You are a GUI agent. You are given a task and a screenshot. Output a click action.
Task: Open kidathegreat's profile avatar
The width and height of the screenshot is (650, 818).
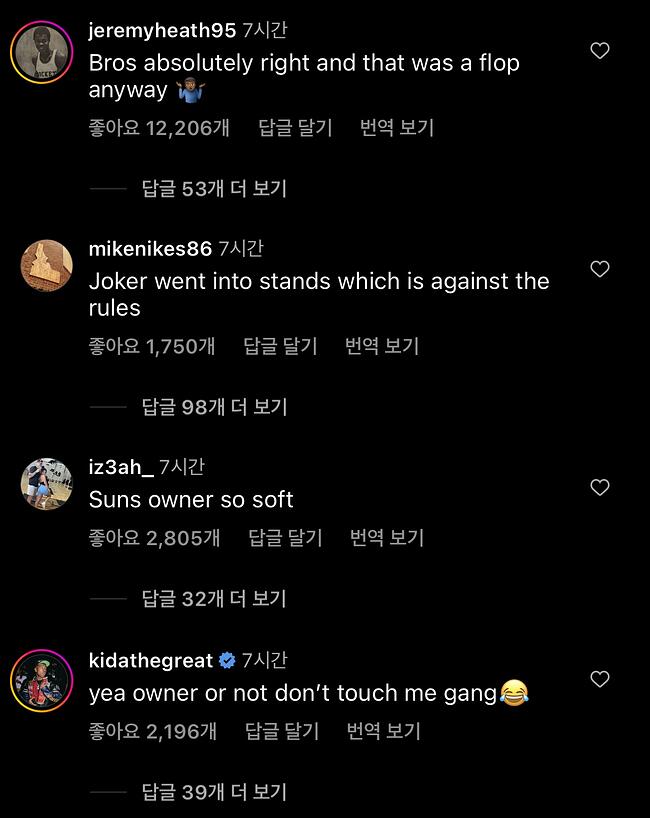point(42,682)
